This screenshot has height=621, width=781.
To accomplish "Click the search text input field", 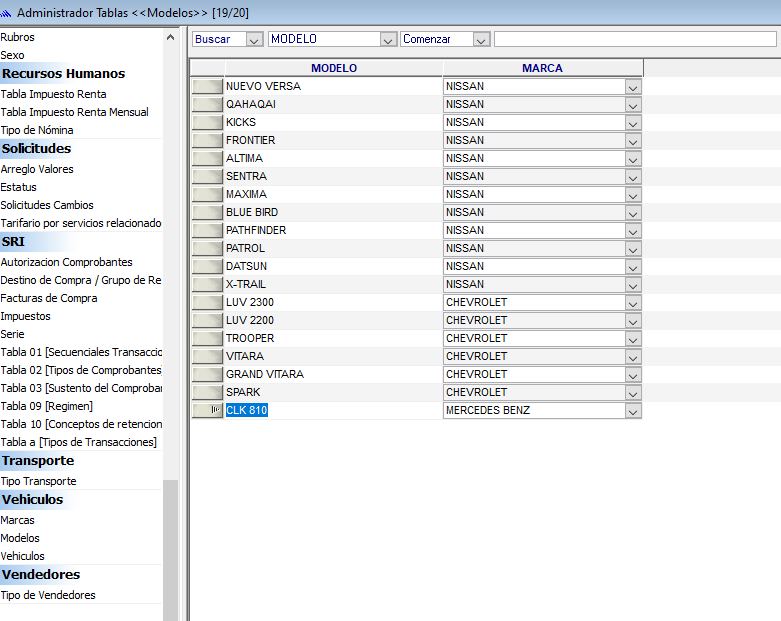I will point(634,40).
